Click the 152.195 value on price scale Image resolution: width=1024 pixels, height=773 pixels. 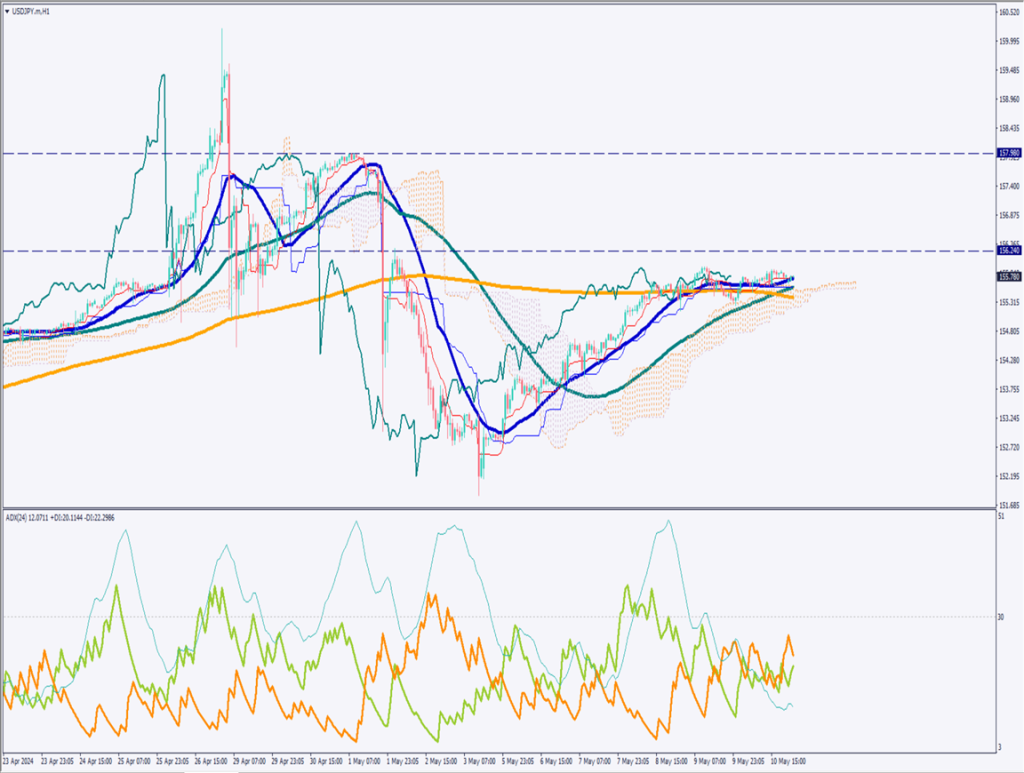1008,476
